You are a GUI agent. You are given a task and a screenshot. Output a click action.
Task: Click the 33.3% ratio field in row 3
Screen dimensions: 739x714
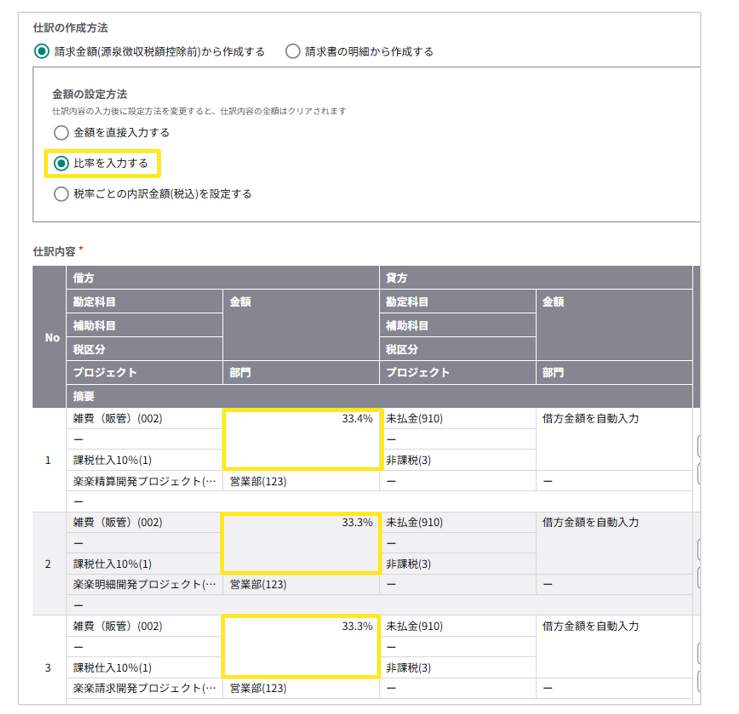pos(301,646)
